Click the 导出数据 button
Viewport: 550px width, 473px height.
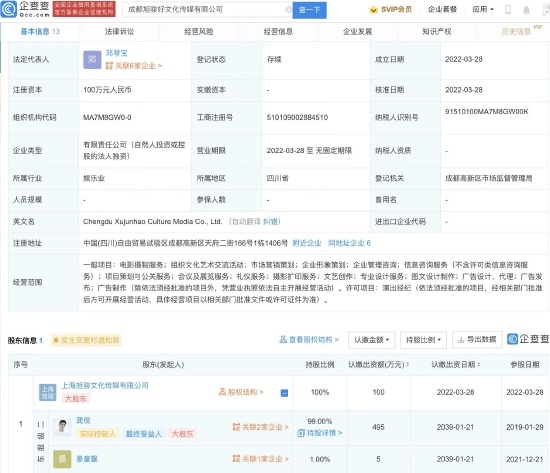pos(477,339)
